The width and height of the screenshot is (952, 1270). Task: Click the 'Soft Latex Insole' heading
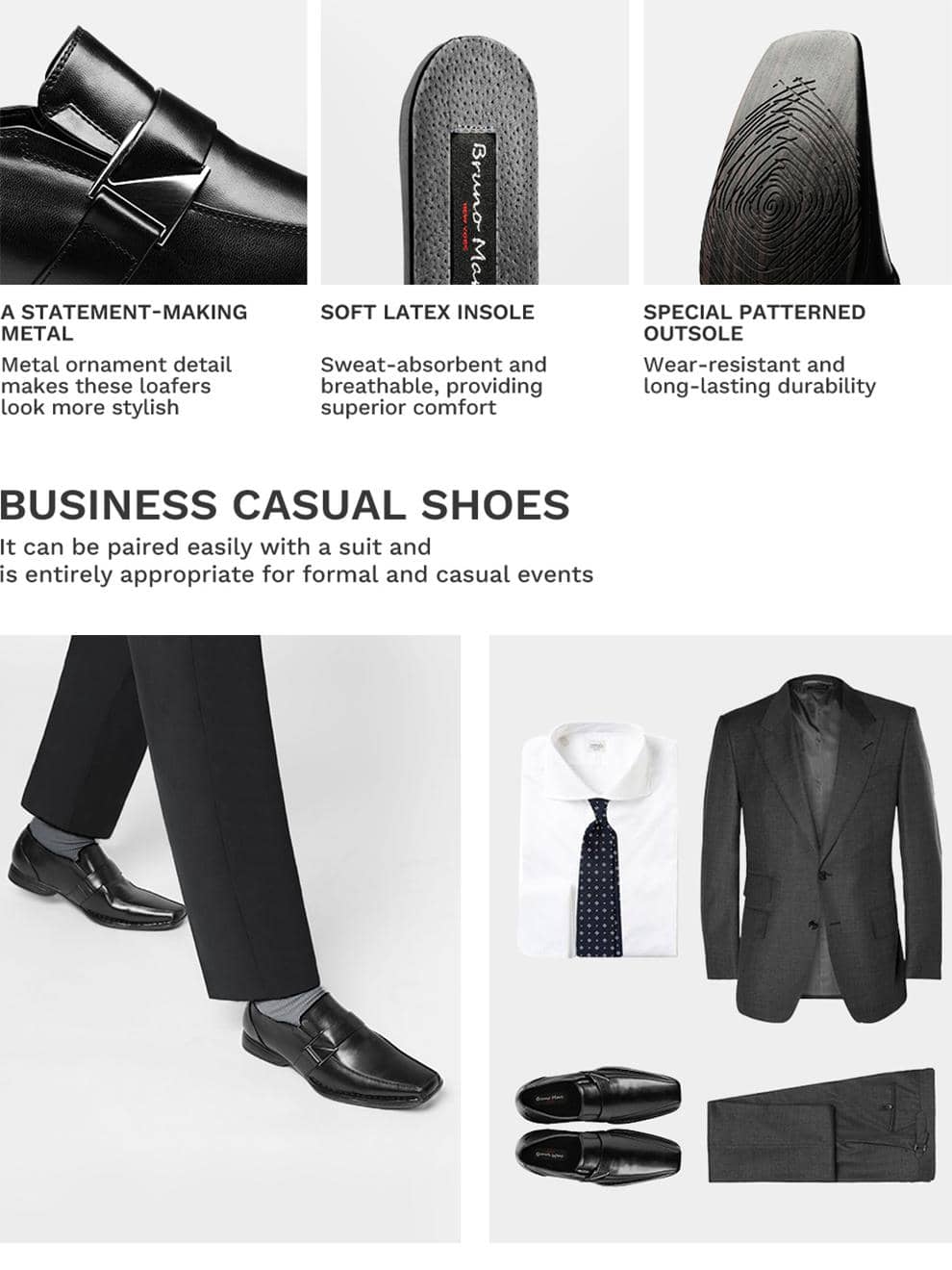coord(427,313)
